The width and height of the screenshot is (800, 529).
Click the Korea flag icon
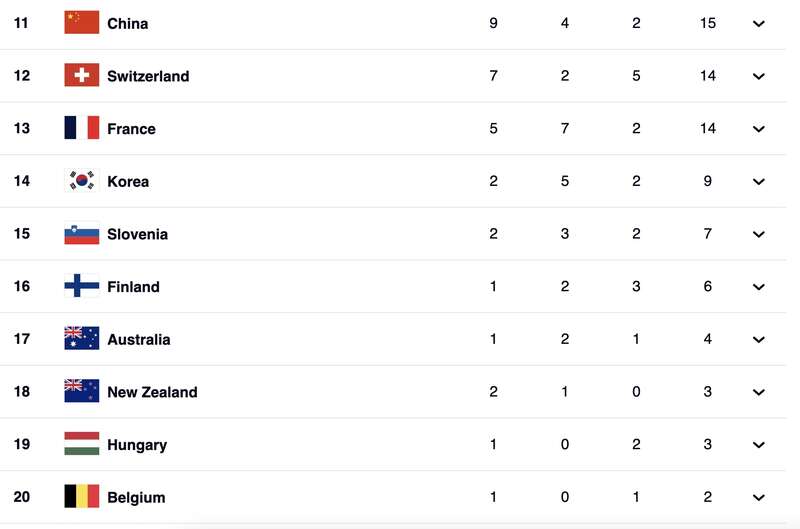(81, 181)
